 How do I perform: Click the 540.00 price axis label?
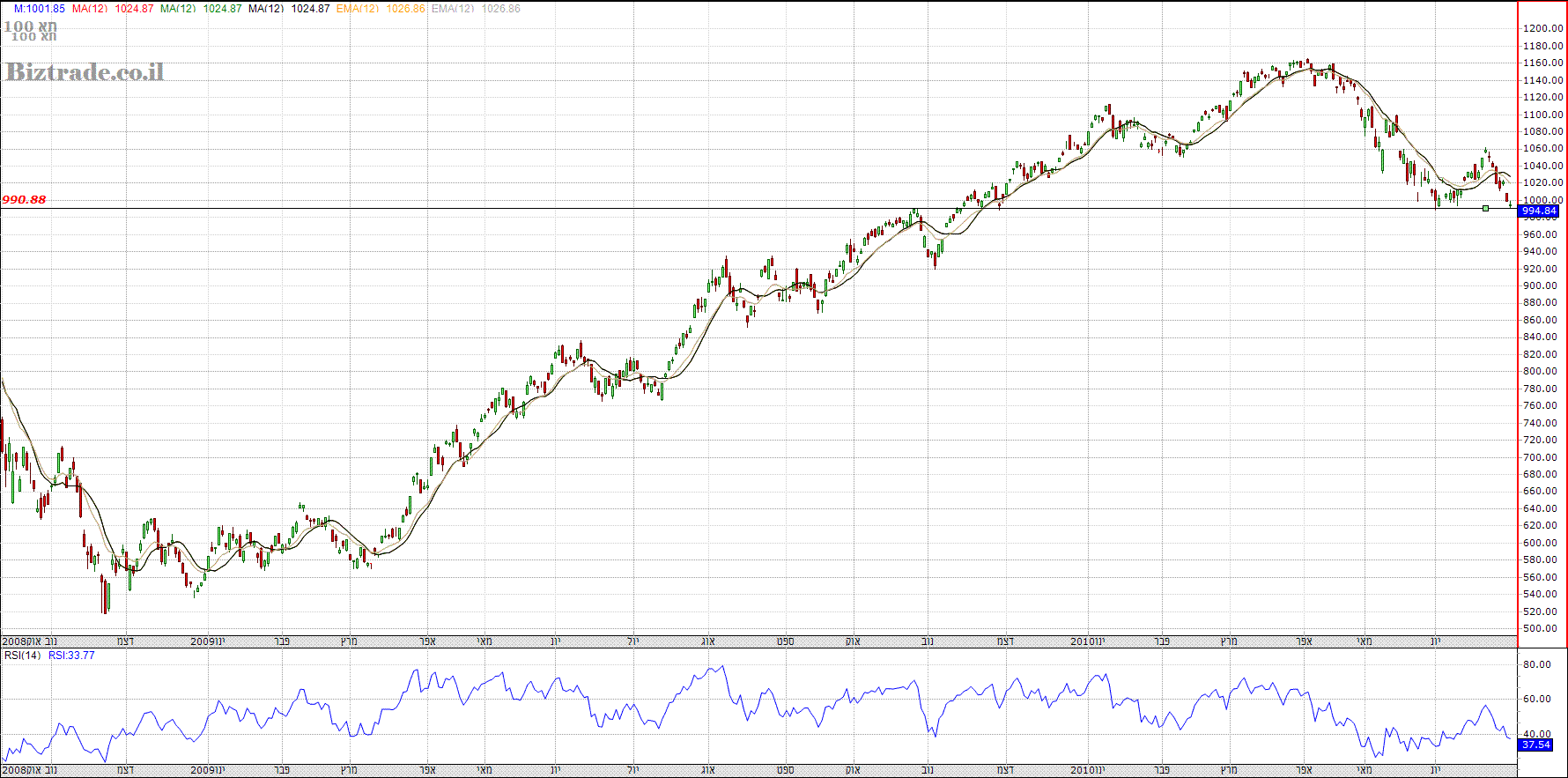[x=1541, y=595]
